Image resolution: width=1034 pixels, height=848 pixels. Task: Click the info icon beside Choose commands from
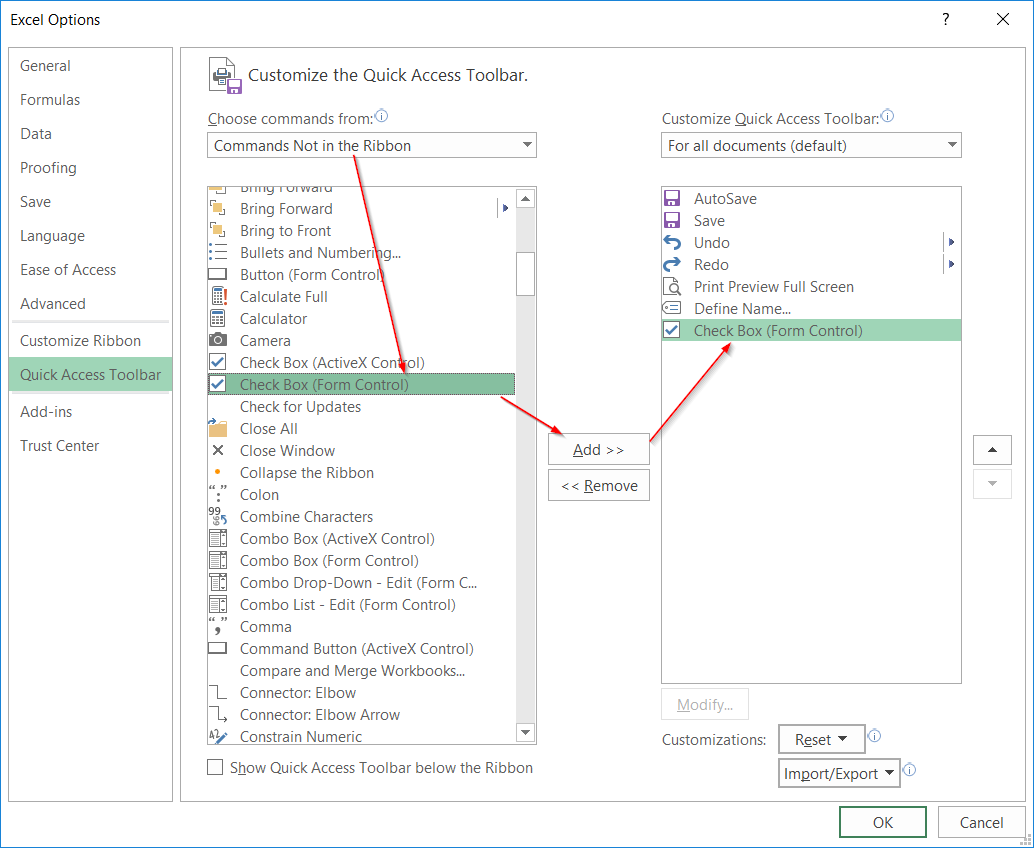[x=381, y=116]
